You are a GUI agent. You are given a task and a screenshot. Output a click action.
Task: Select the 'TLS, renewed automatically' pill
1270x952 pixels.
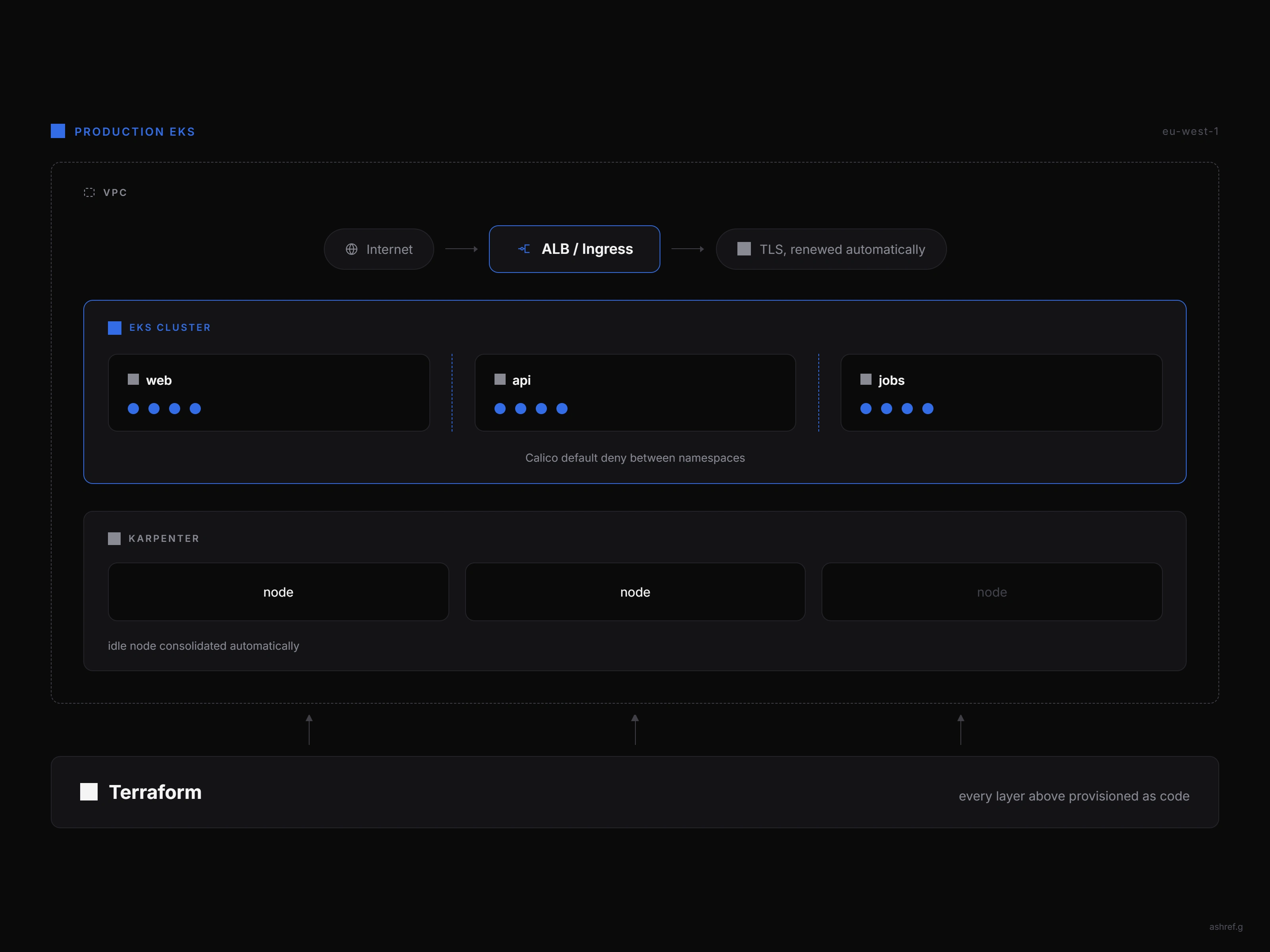tap(831, 249)
